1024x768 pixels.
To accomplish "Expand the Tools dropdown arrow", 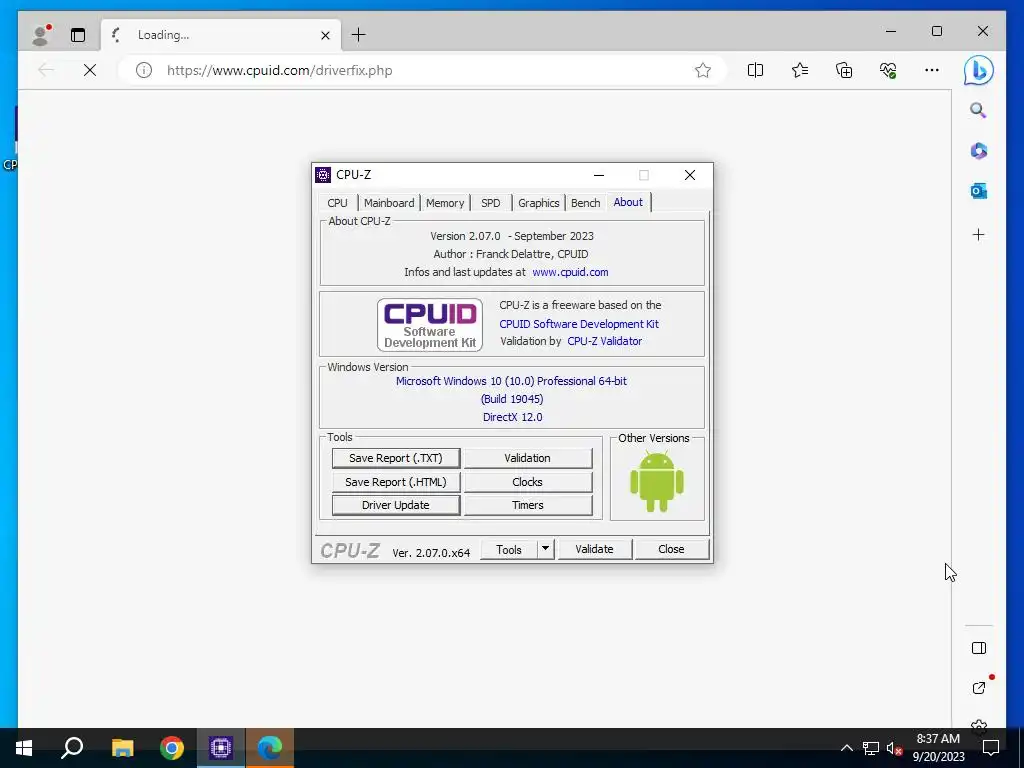I will [545, 549].
